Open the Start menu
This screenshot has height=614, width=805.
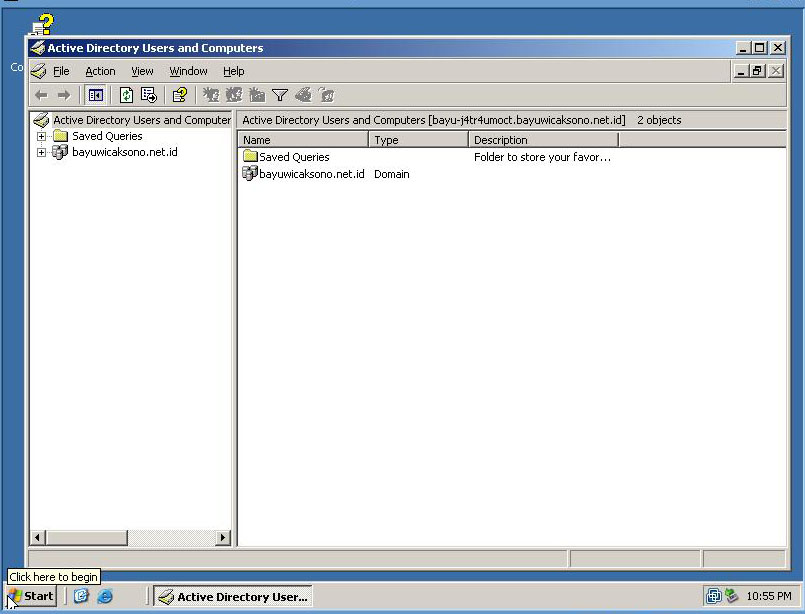pyautogui.click(x=31, y=596)
